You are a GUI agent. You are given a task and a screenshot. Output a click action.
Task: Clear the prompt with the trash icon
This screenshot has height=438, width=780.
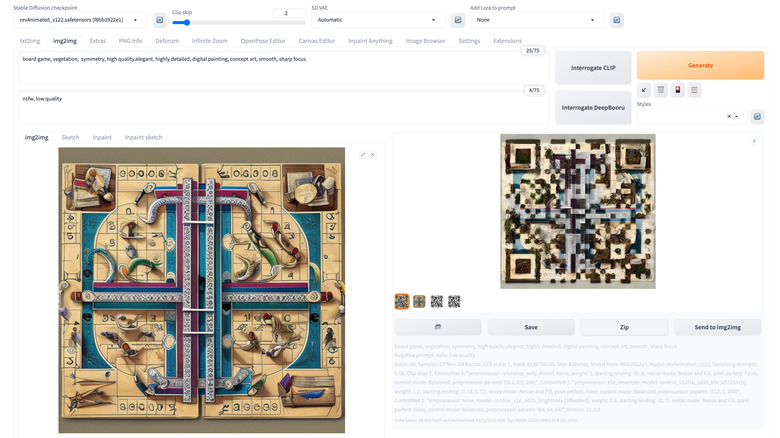[661, 90]
